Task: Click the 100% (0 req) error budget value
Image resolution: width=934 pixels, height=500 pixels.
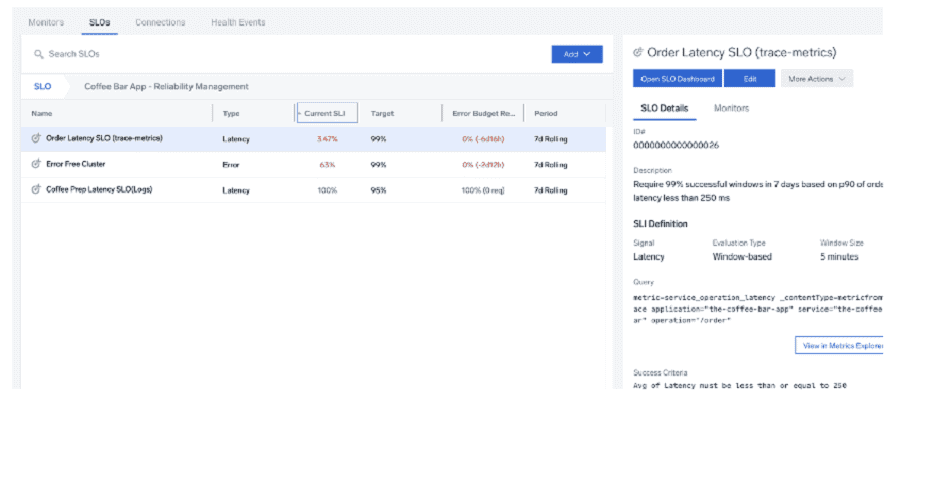Action: pos(483,191)
